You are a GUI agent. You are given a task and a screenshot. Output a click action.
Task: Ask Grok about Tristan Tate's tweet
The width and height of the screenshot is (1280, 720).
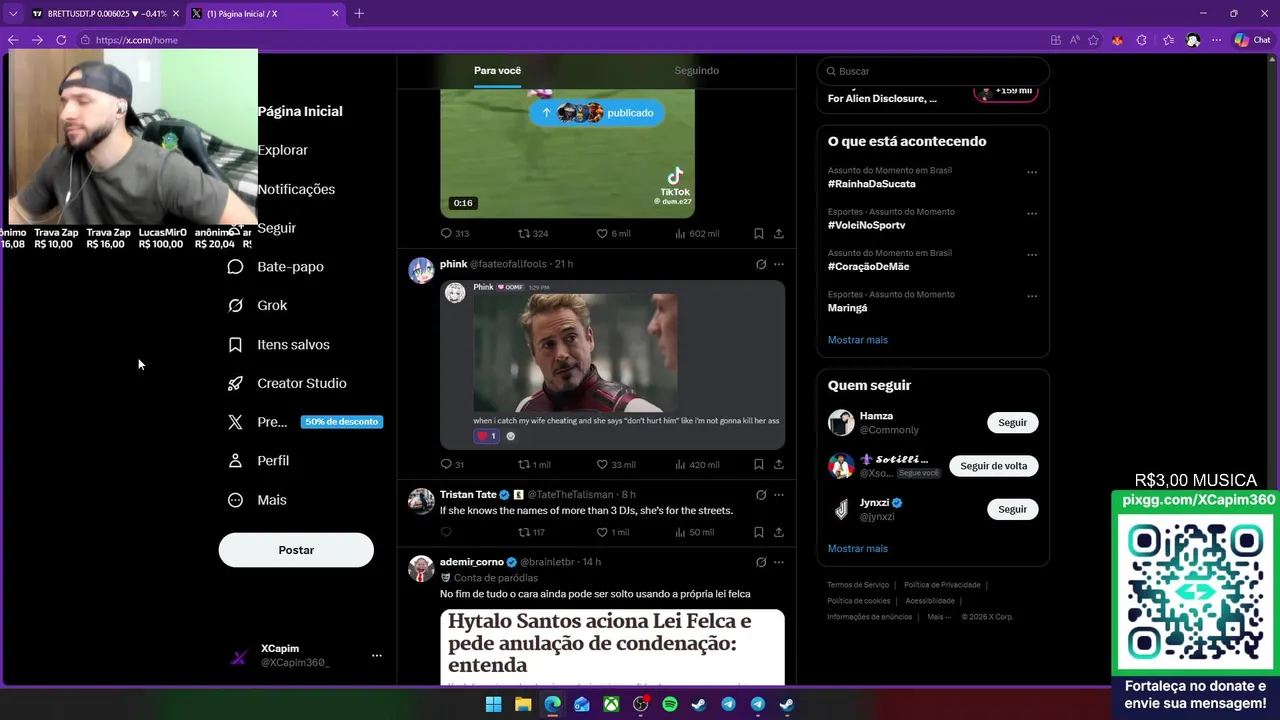[761, 495]
